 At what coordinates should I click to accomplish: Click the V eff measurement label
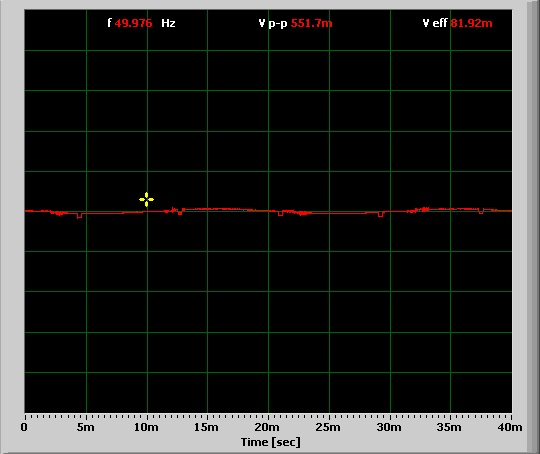click(435, 23)
